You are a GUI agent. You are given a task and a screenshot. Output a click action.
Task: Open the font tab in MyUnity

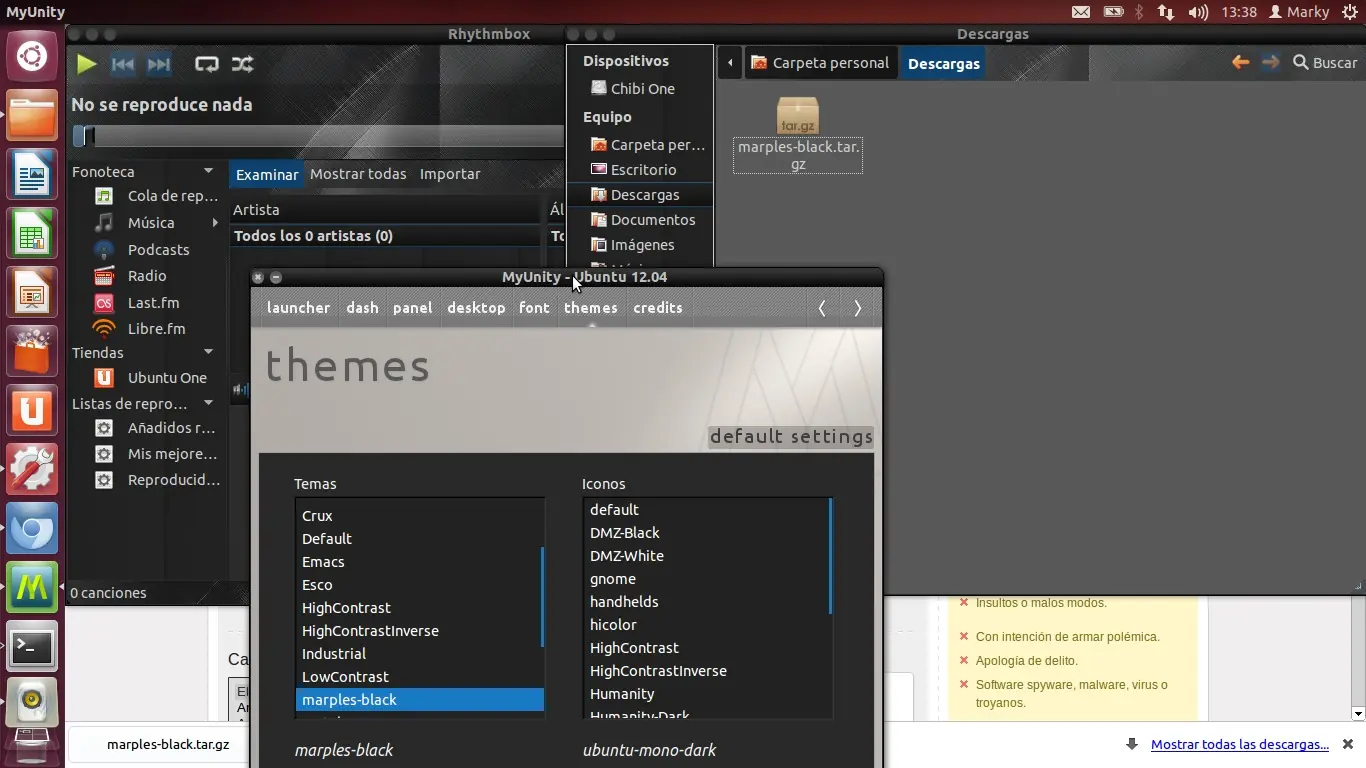tap(534, 308)
